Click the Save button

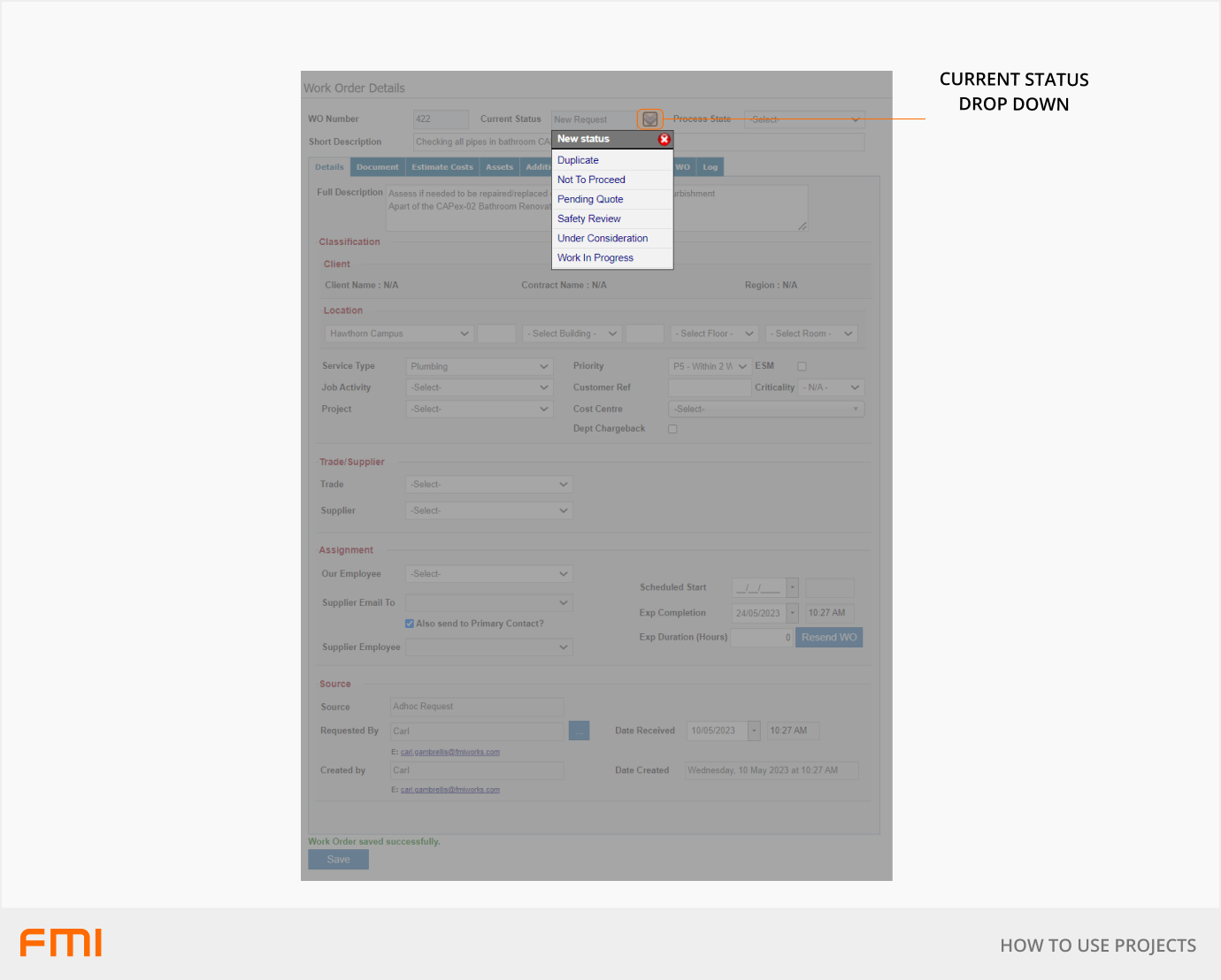tap(338, 860)
